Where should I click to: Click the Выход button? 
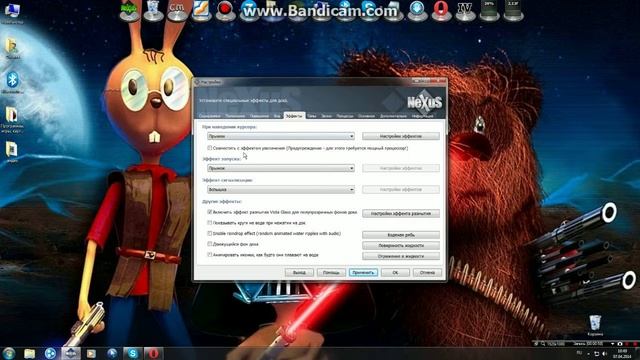[299, 272]
